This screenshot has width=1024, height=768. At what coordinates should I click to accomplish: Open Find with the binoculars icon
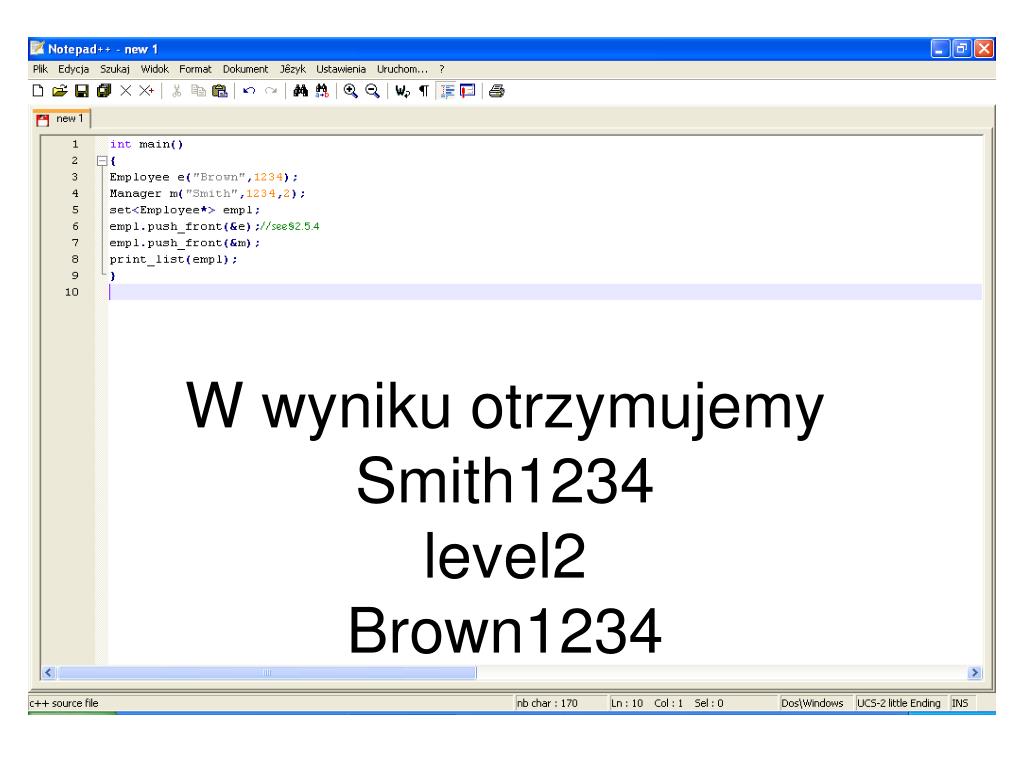coord(300,91)
